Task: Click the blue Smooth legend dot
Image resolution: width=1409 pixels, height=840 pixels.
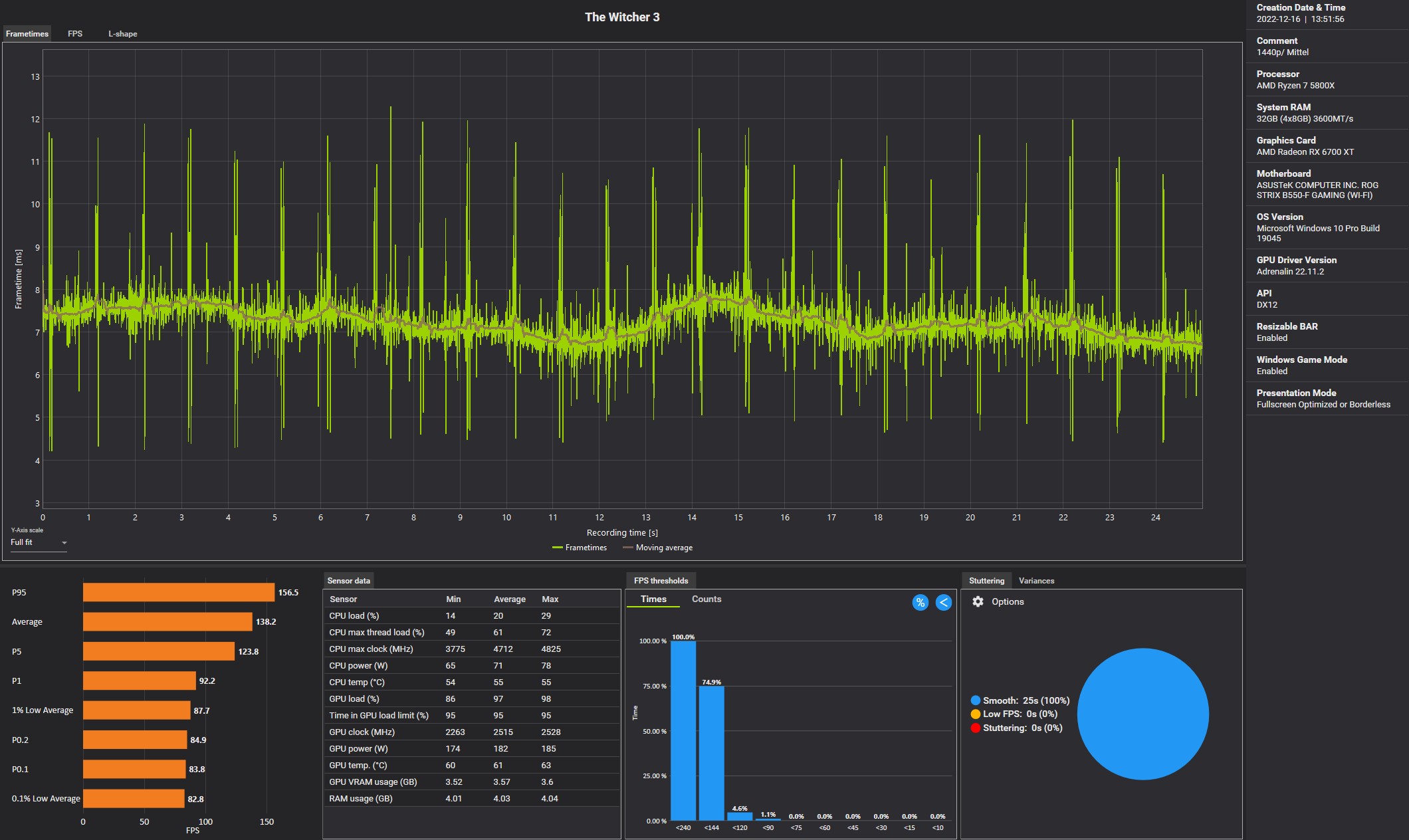Action: [975, 700]
